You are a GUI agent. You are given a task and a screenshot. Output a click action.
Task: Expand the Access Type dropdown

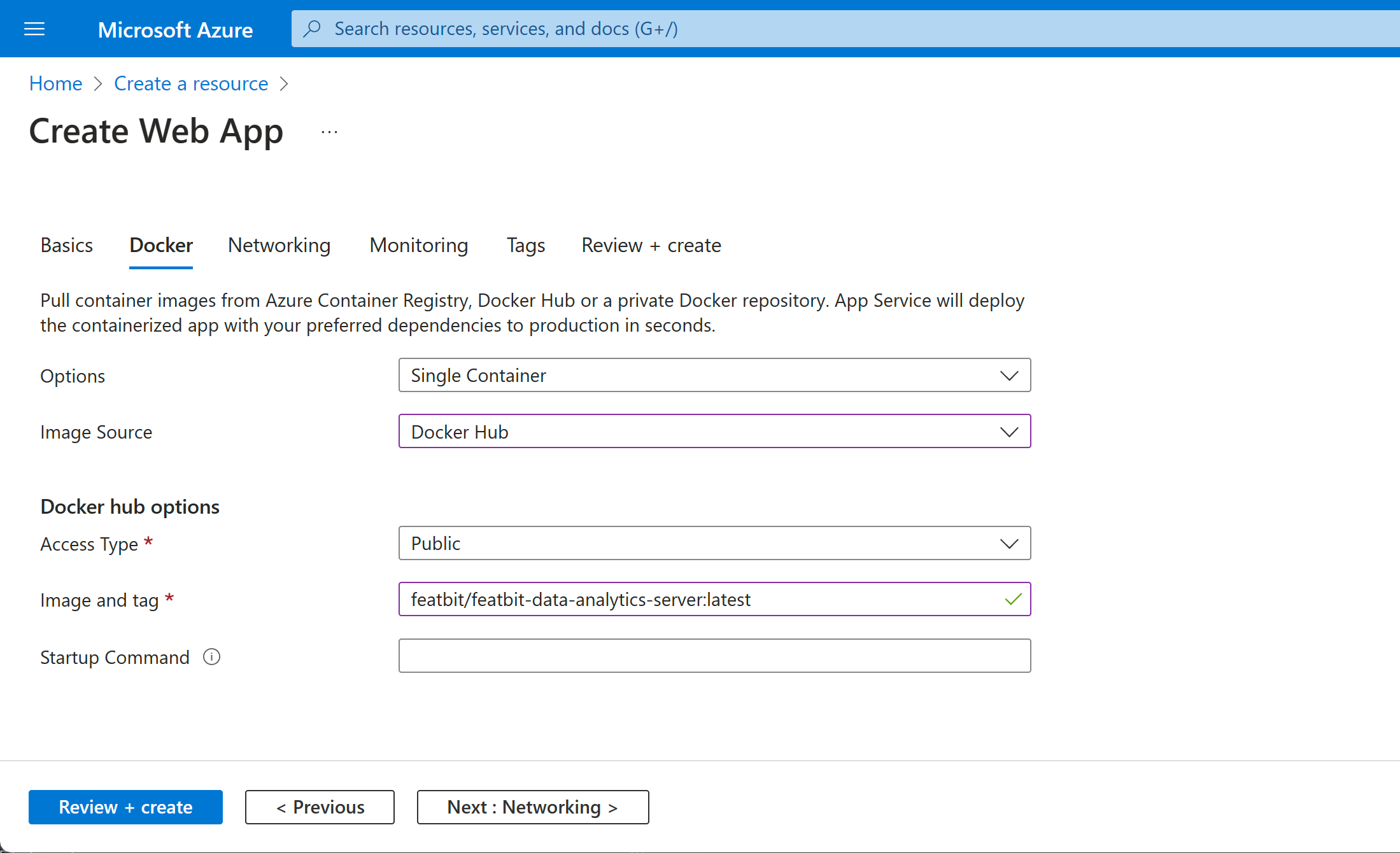[x=714, y=543]
